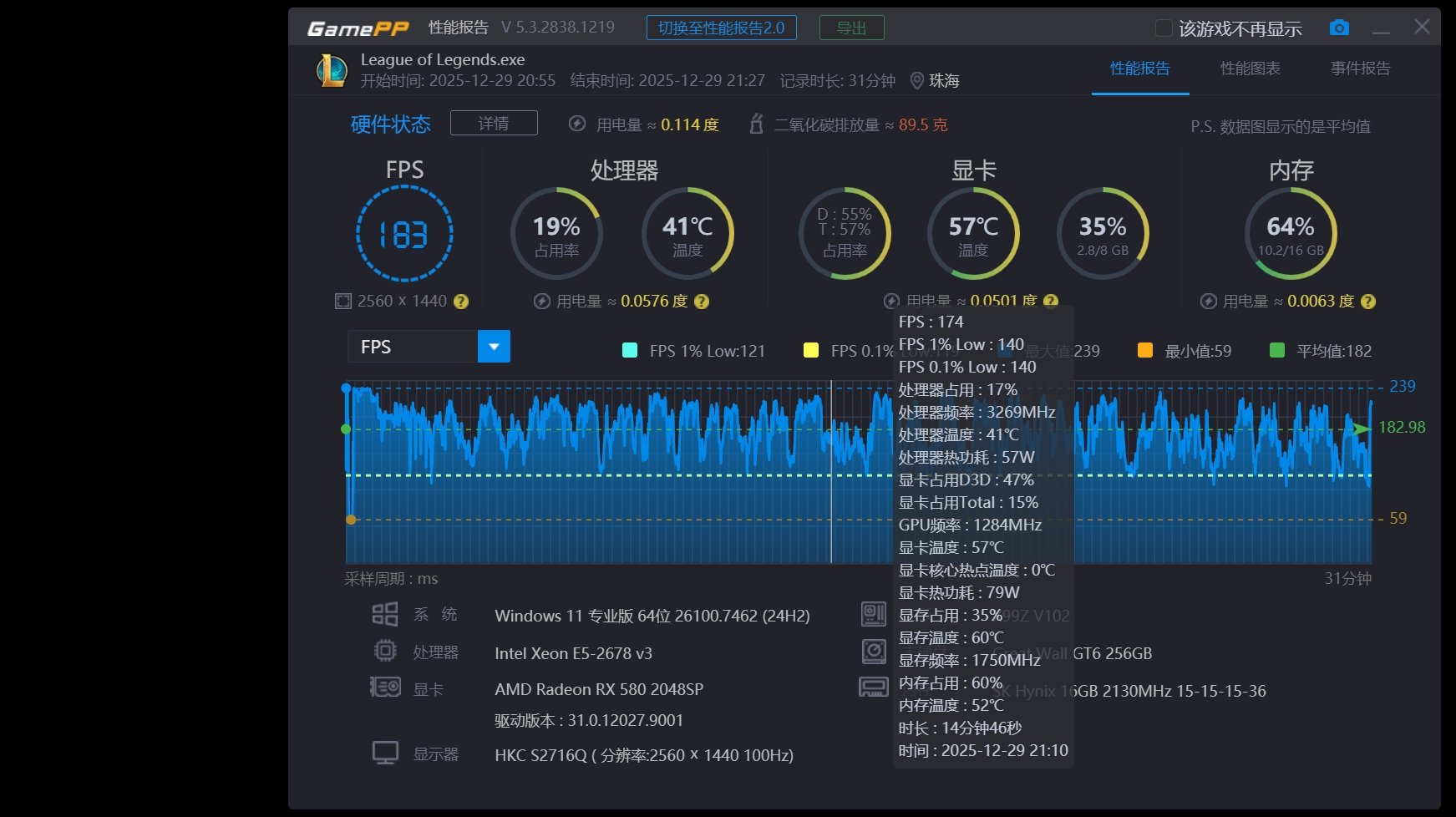Screen dimensions: 1456x817
Task: Click the help icon beside resolution 2560 x 1440
Action: click(460, 302)
